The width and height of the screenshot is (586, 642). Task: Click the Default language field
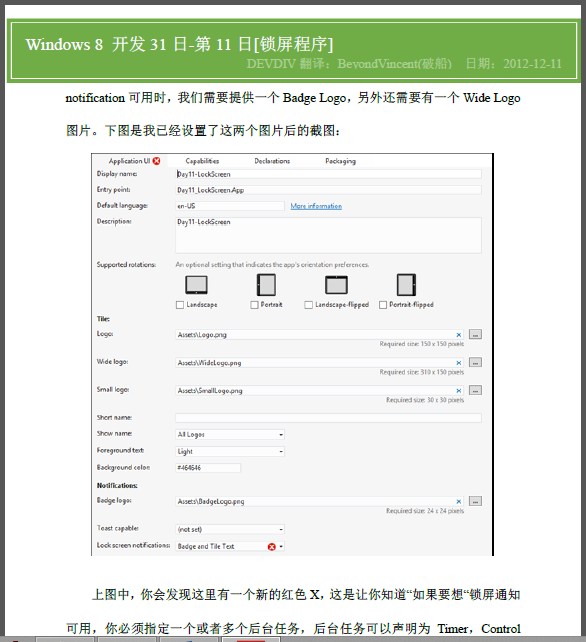pyautogui.click(x=230, y=206)
